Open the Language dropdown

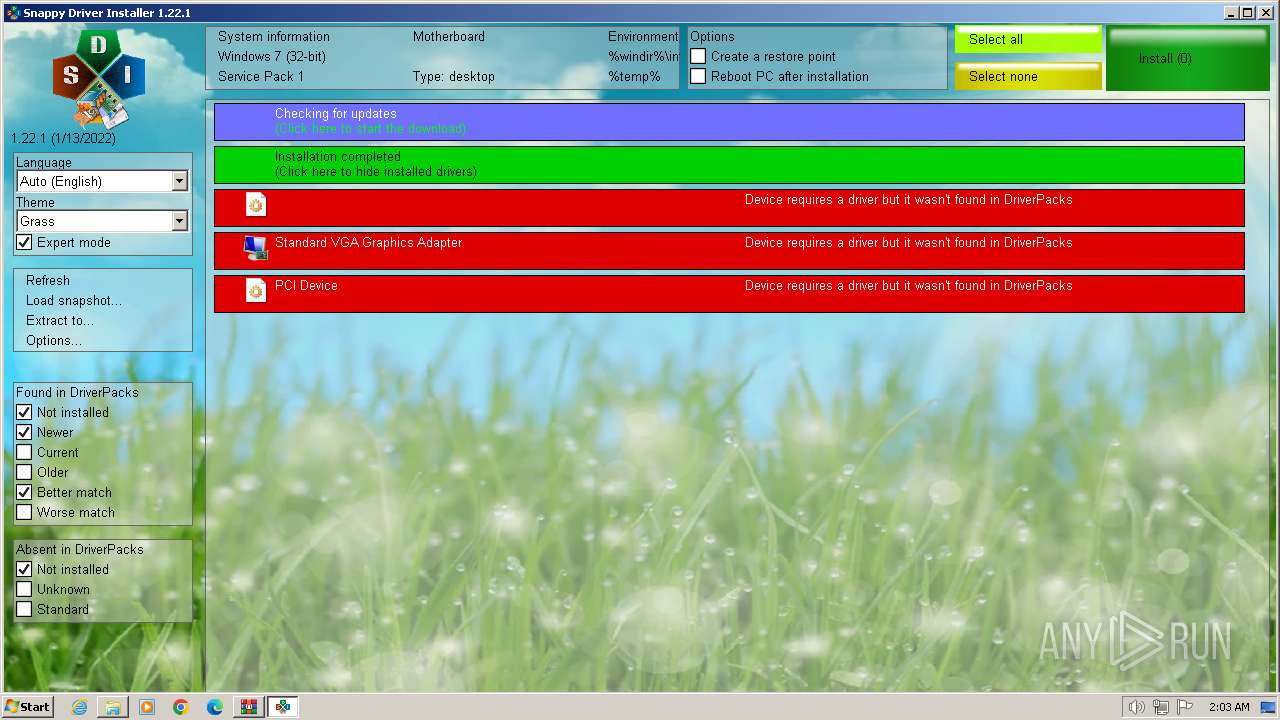tap(103, 181)
